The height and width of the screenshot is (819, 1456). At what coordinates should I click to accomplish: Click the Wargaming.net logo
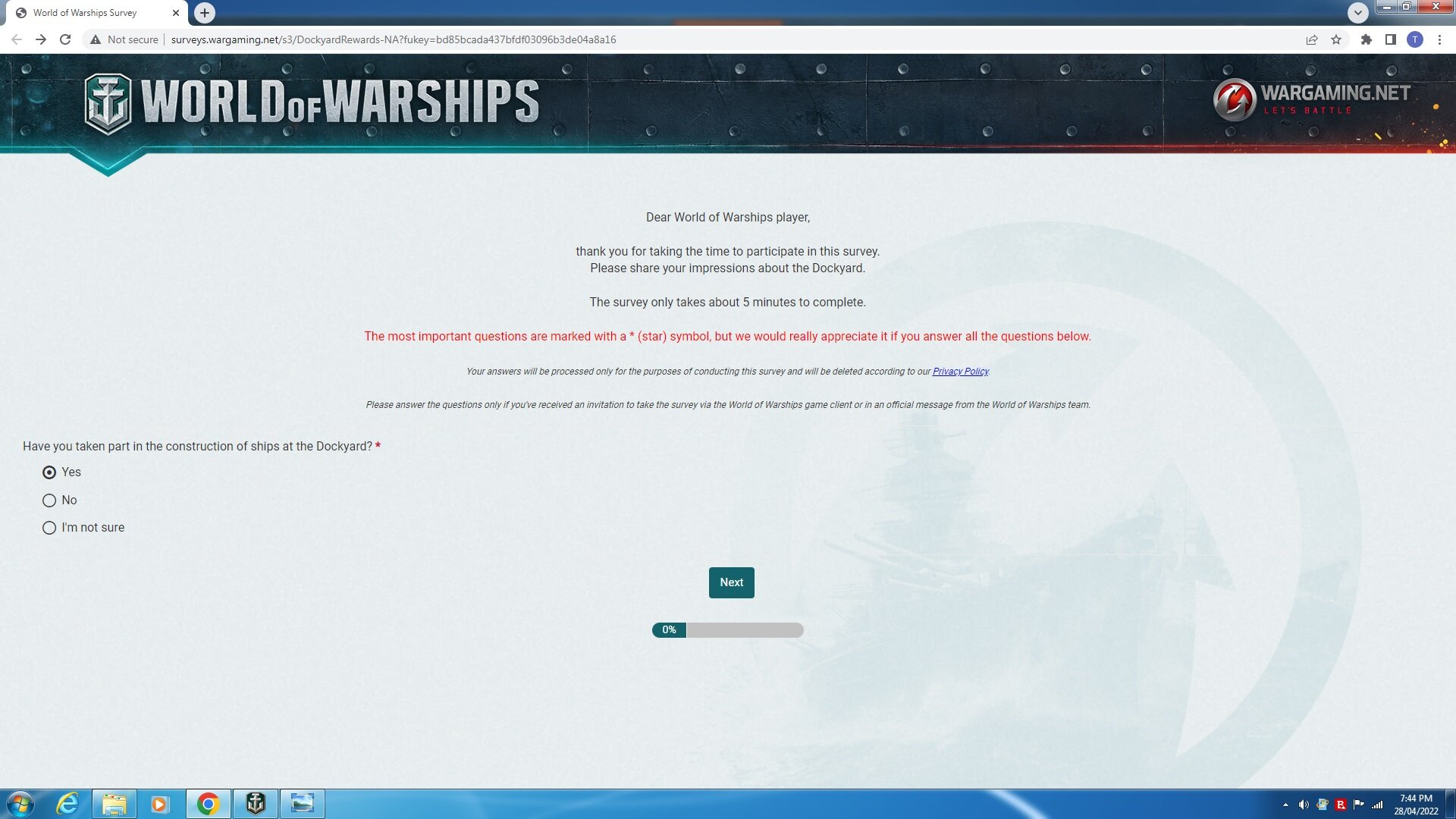coord(1311,99)
